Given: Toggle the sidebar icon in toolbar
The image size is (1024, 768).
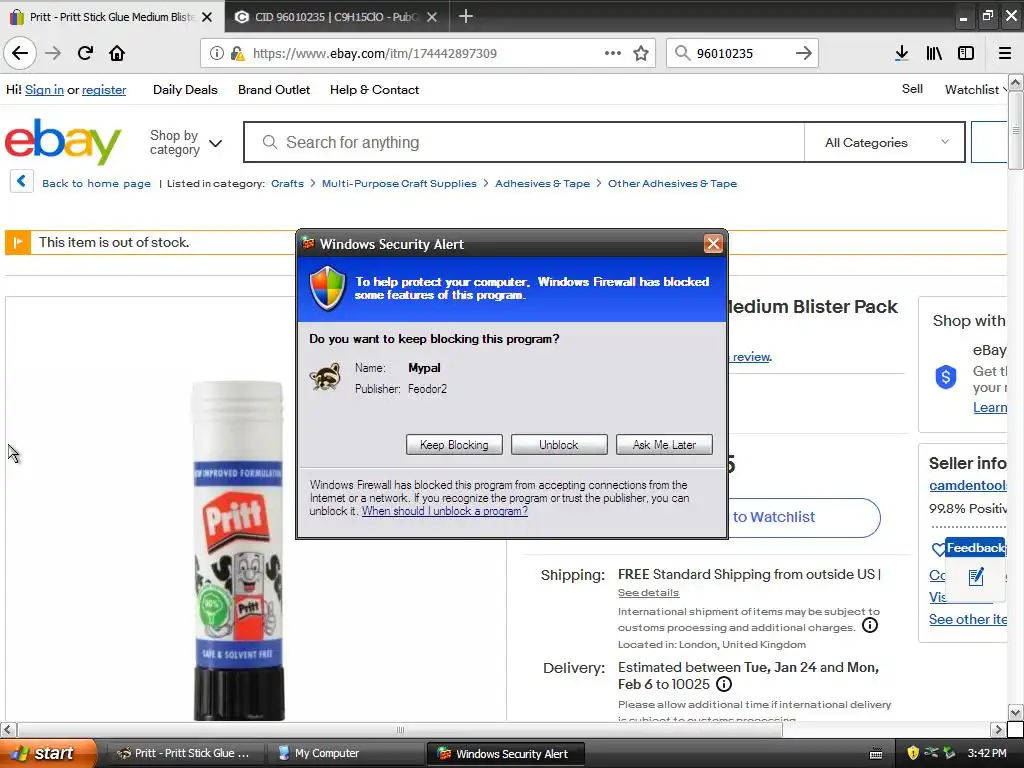Looking at the screenshot, I should 966,53.
